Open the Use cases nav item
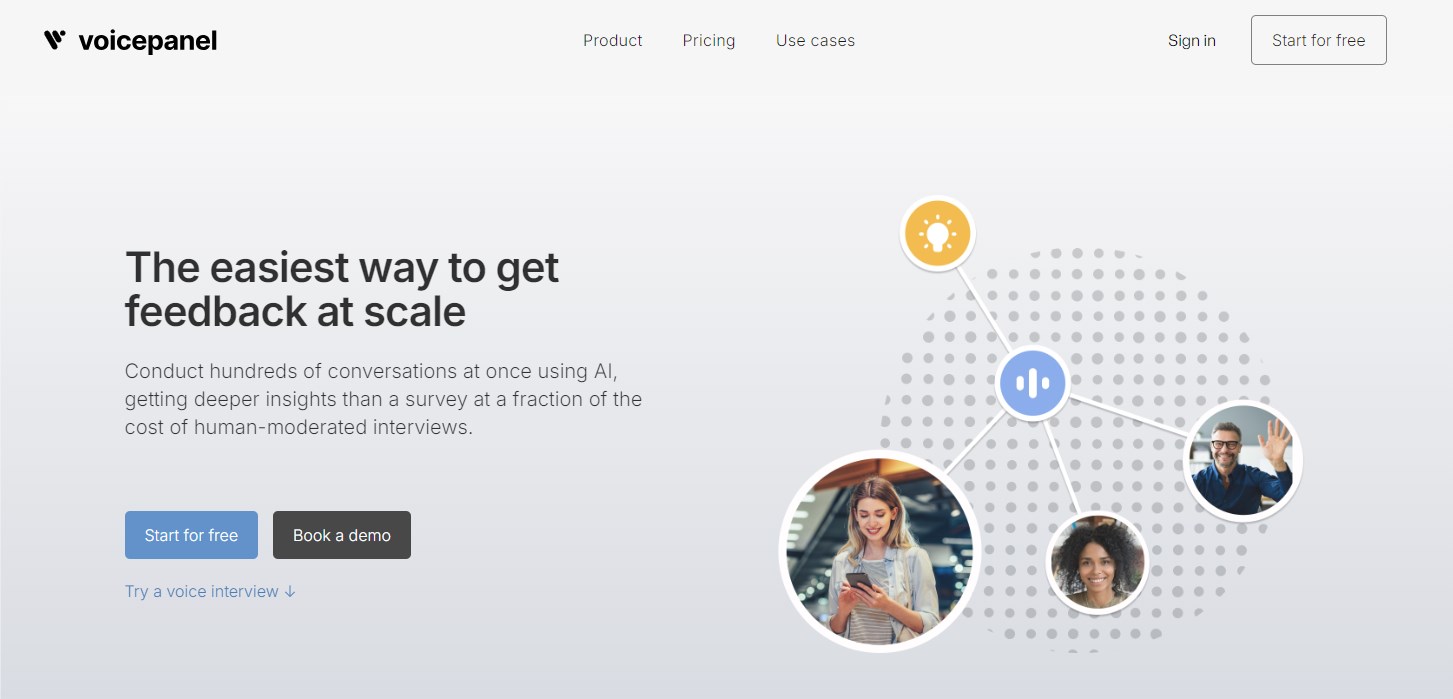Viewport: 1453px width, 699px height. tap(815, 41)
